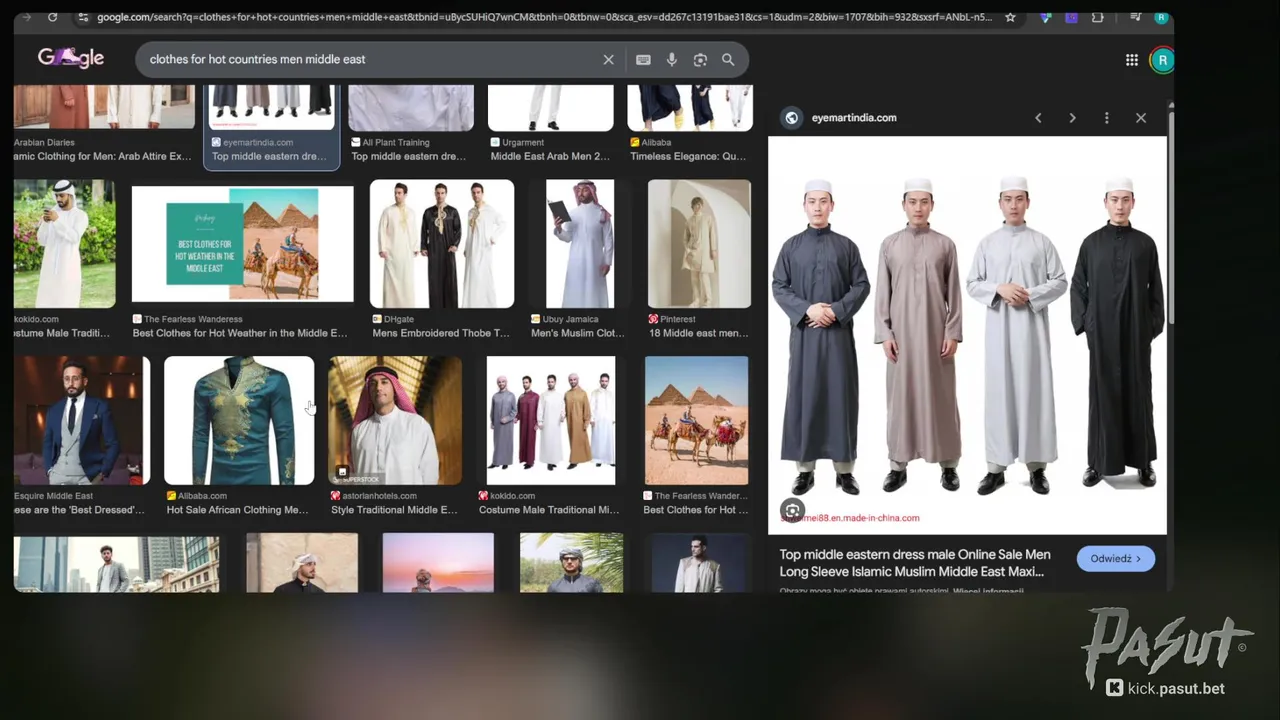The width and height of the screenshot is (1280, 720).
Task: Open 'Costume Male Traditional Mi...' kokldo title
Action: point(549,510)
